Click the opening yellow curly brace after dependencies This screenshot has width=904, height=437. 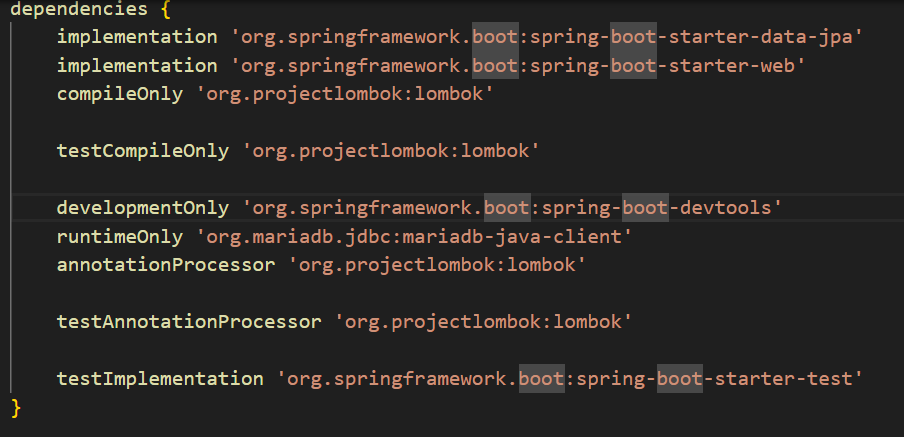[166, 9]
